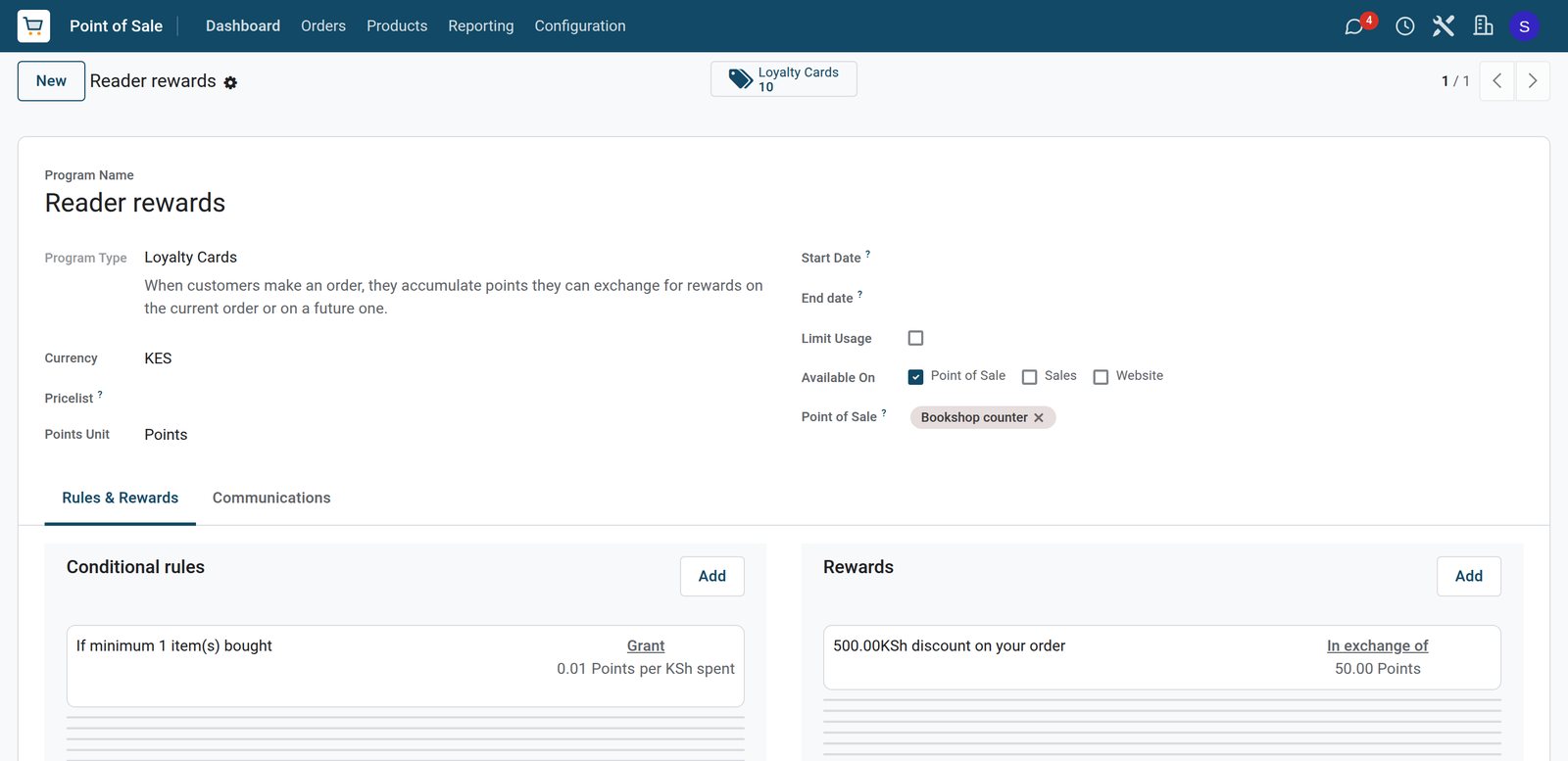Open the 500.00KSh discount reward card
This screenshot has width=1568, height=761.
[1162, 658]
